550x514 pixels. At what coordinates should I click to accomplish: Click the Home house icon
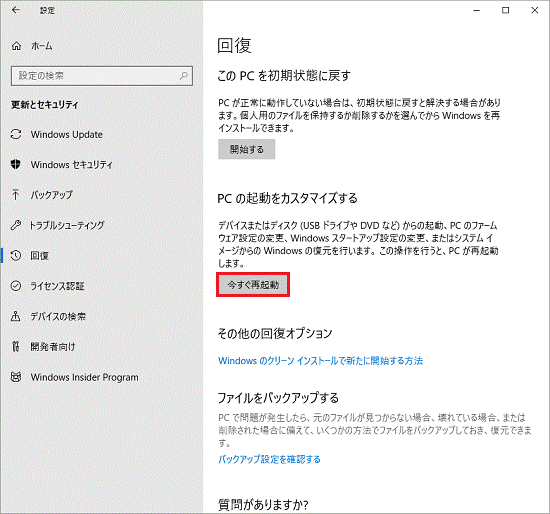pyautogui.click(x=16, y=46)
